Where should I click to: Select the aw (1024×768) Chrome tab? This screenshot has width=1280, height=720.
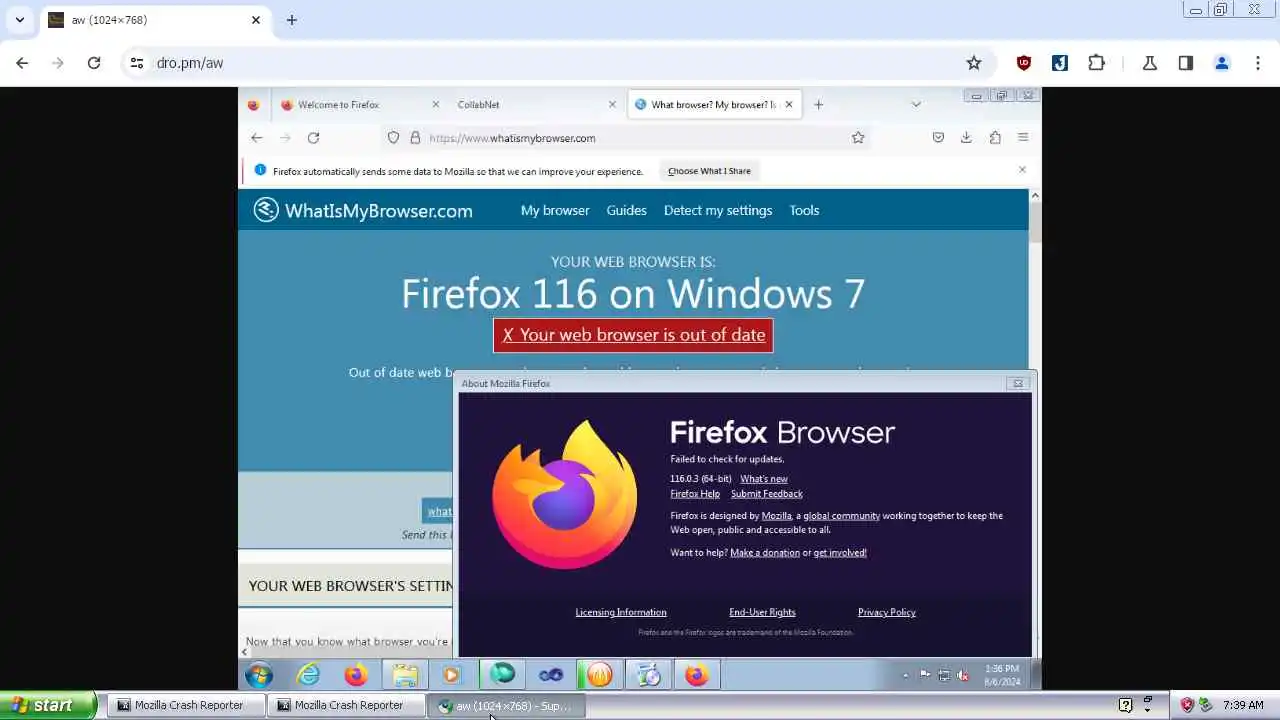click(x=155, y=20)
